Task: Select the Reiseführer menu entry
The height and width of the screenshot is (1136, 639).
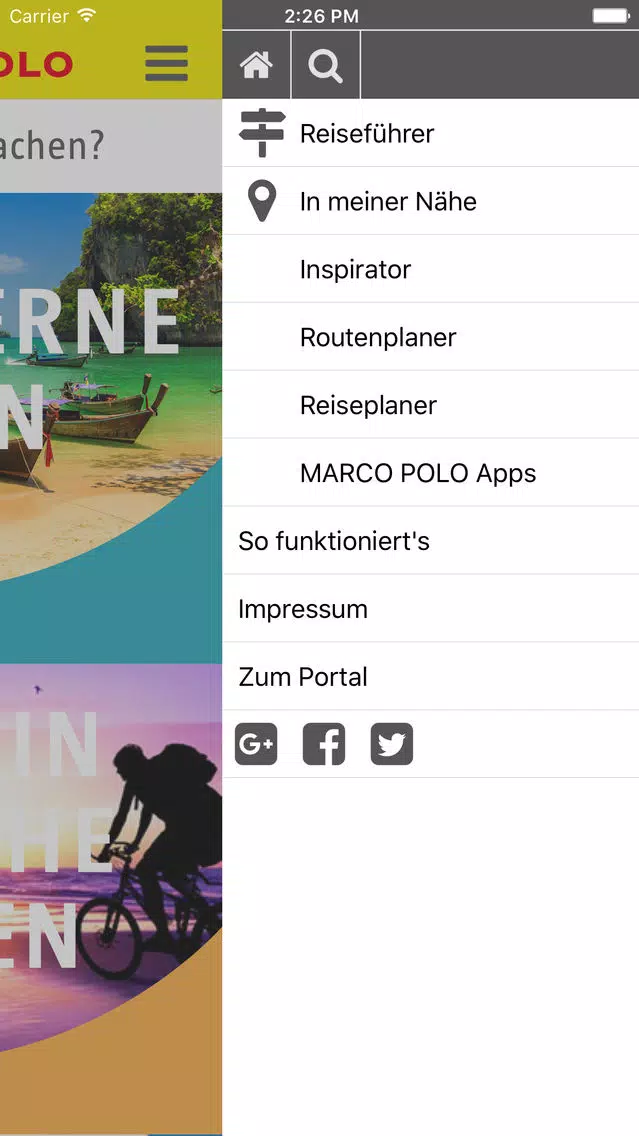Action: 431,133
